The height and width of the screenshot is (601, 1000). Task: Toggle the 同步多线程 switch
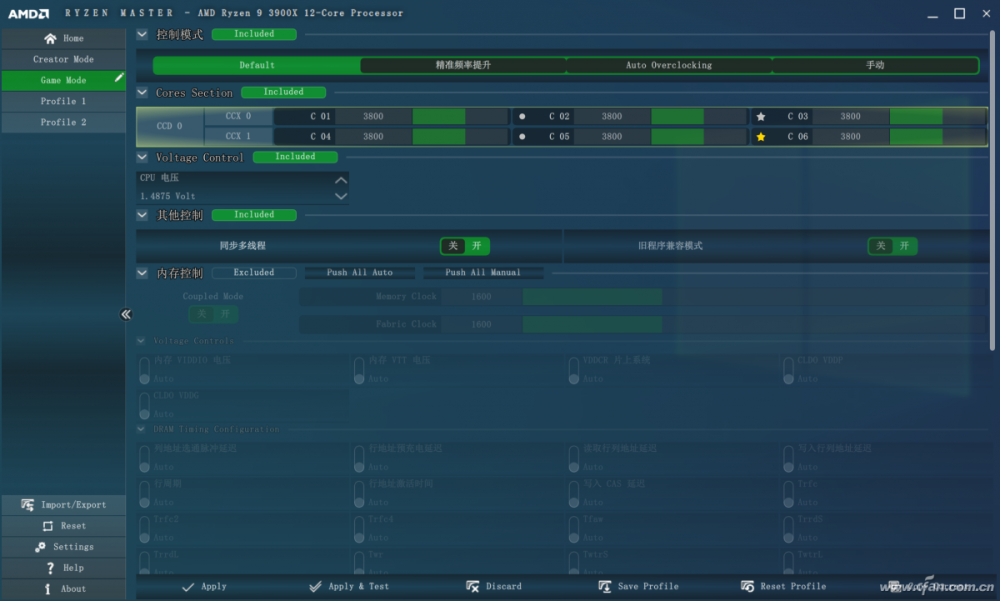point(465,246)
